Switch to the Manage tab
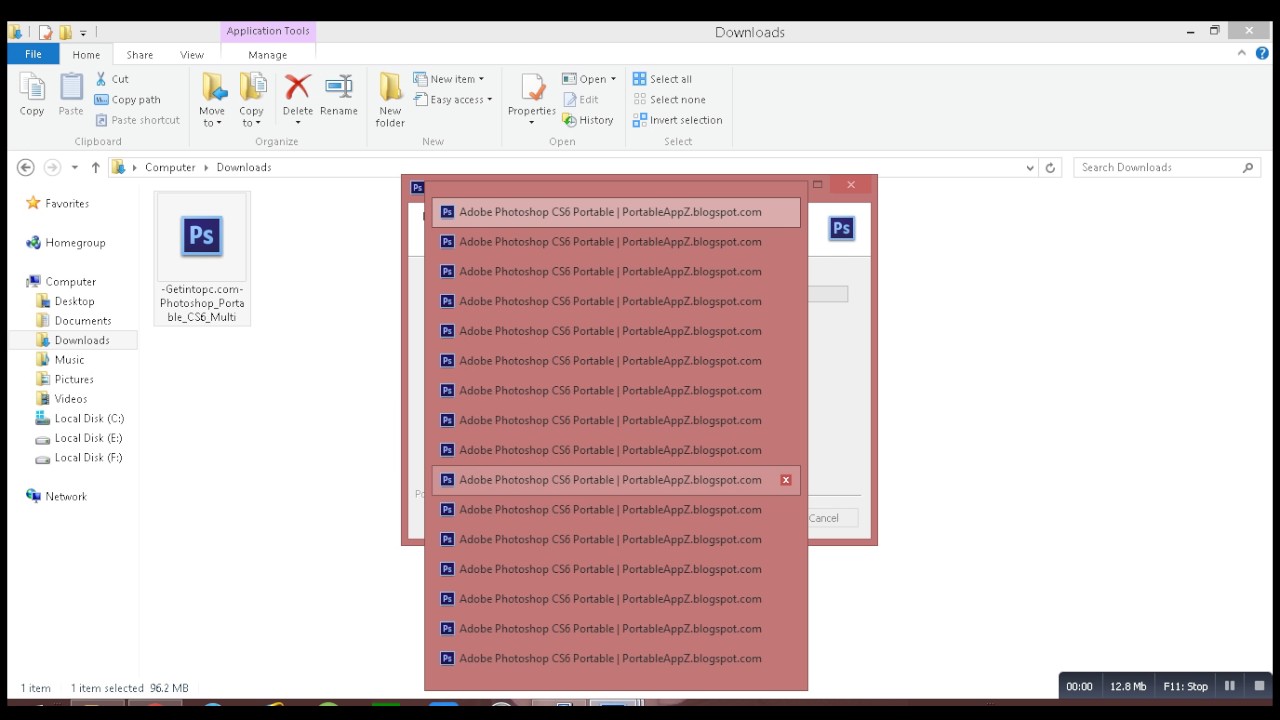This screenshot has height=720, width=1280. pyautogui.click(x=267, y=55)
